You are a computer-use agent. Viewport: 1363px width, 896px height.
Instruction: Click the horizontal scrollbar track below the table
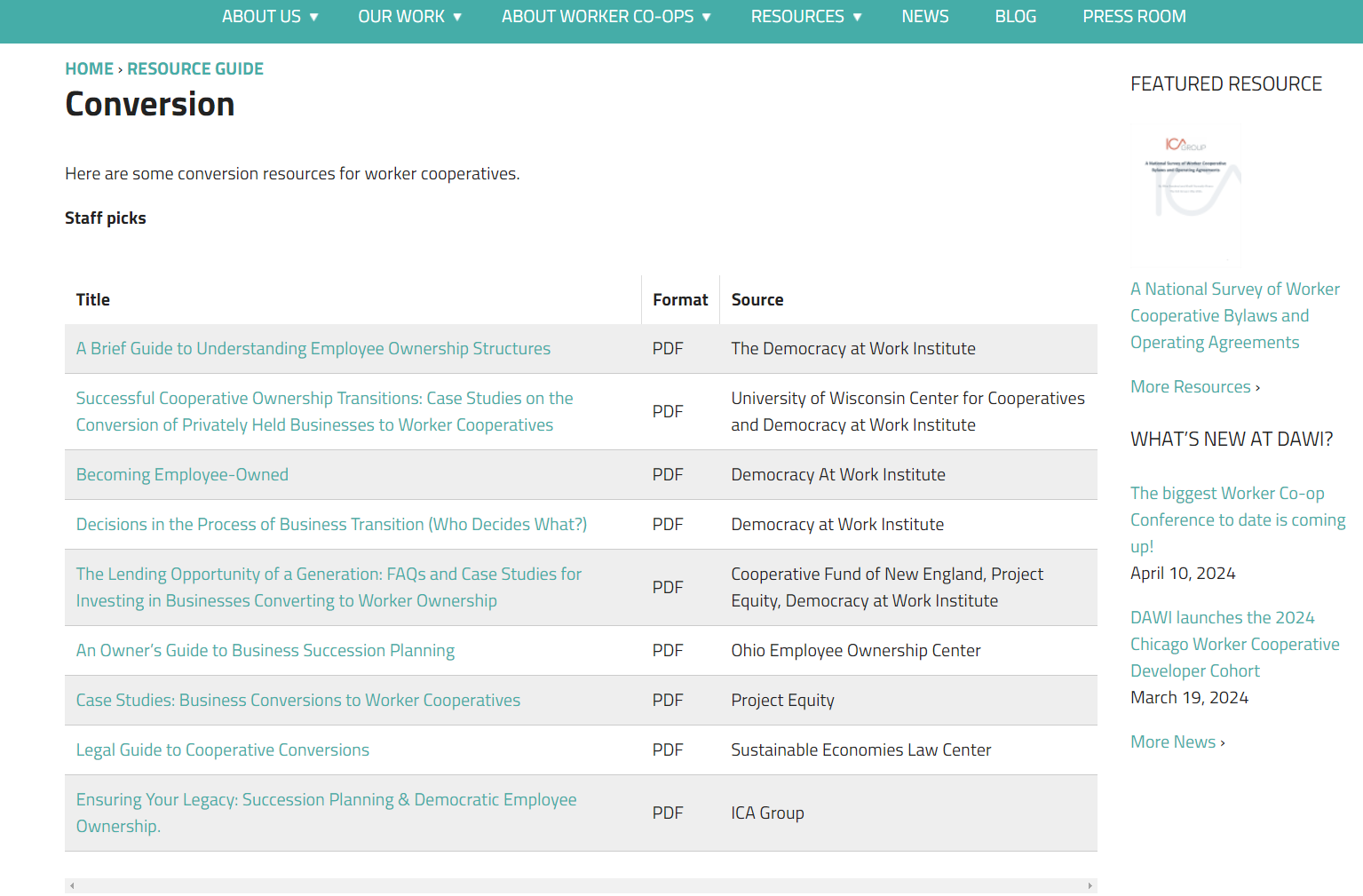[581, 885]
